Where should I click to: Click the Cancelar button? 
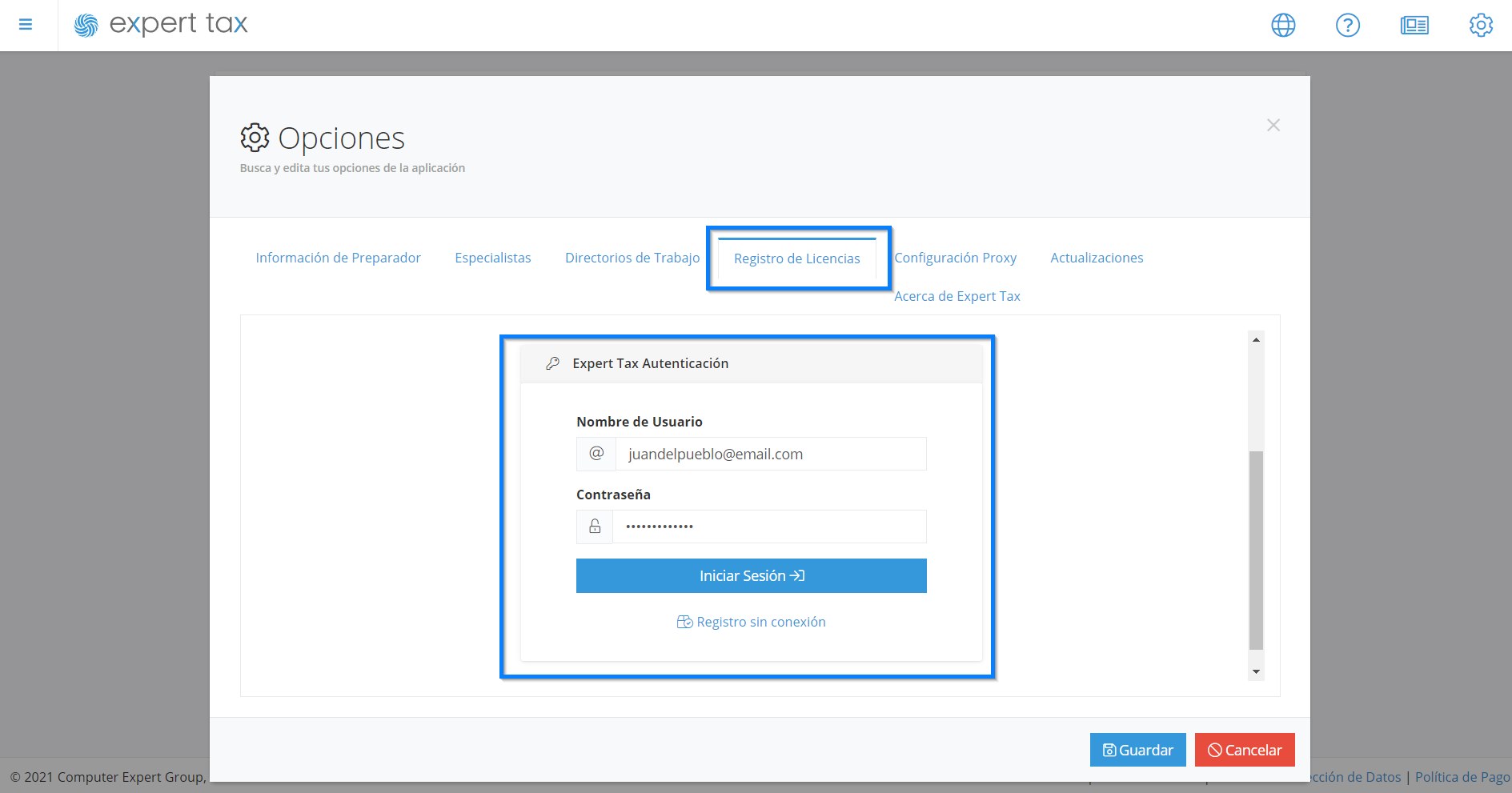tap(1245, 750)
